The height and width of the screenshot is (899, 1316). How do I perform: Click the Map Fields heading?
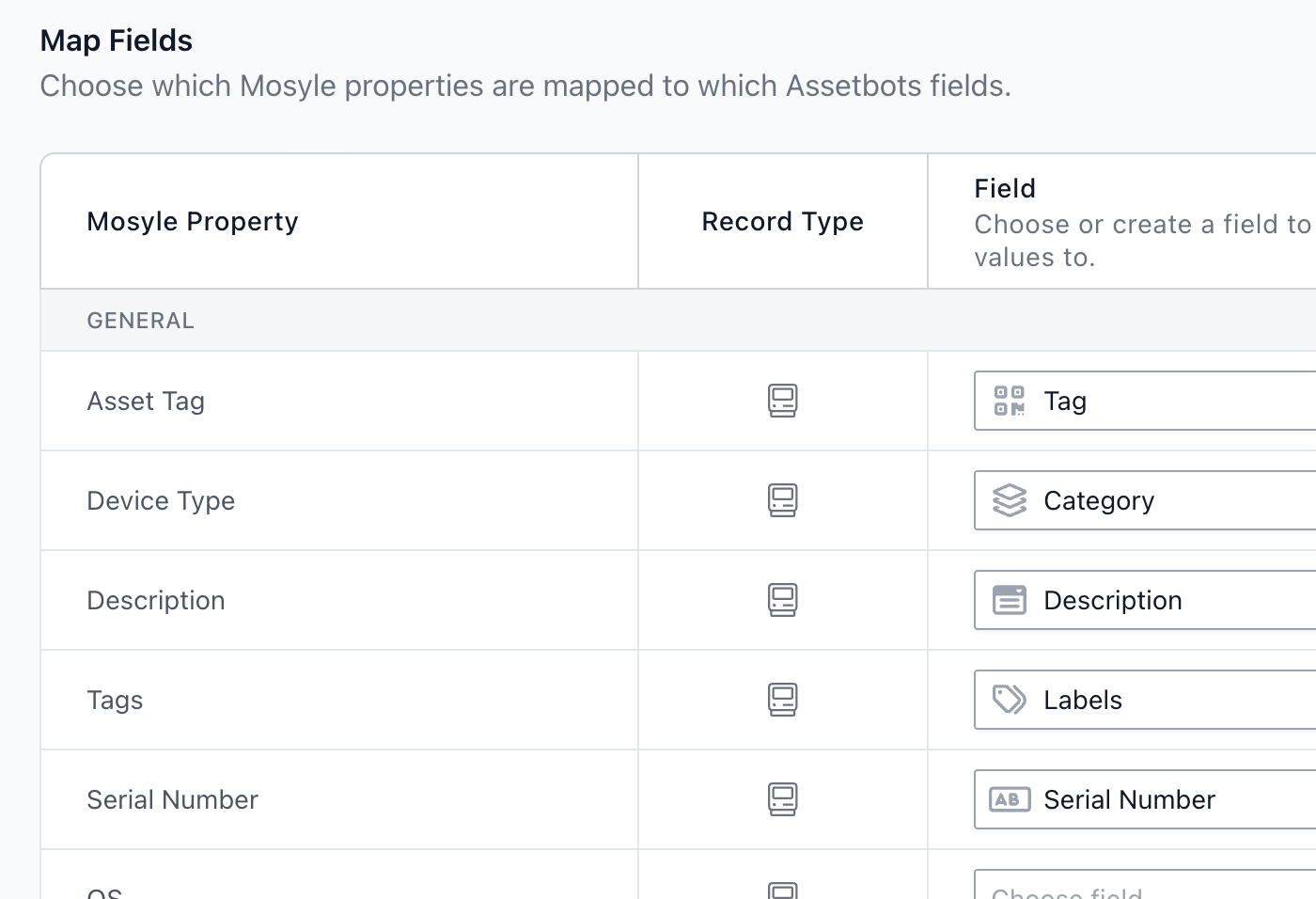115,39
